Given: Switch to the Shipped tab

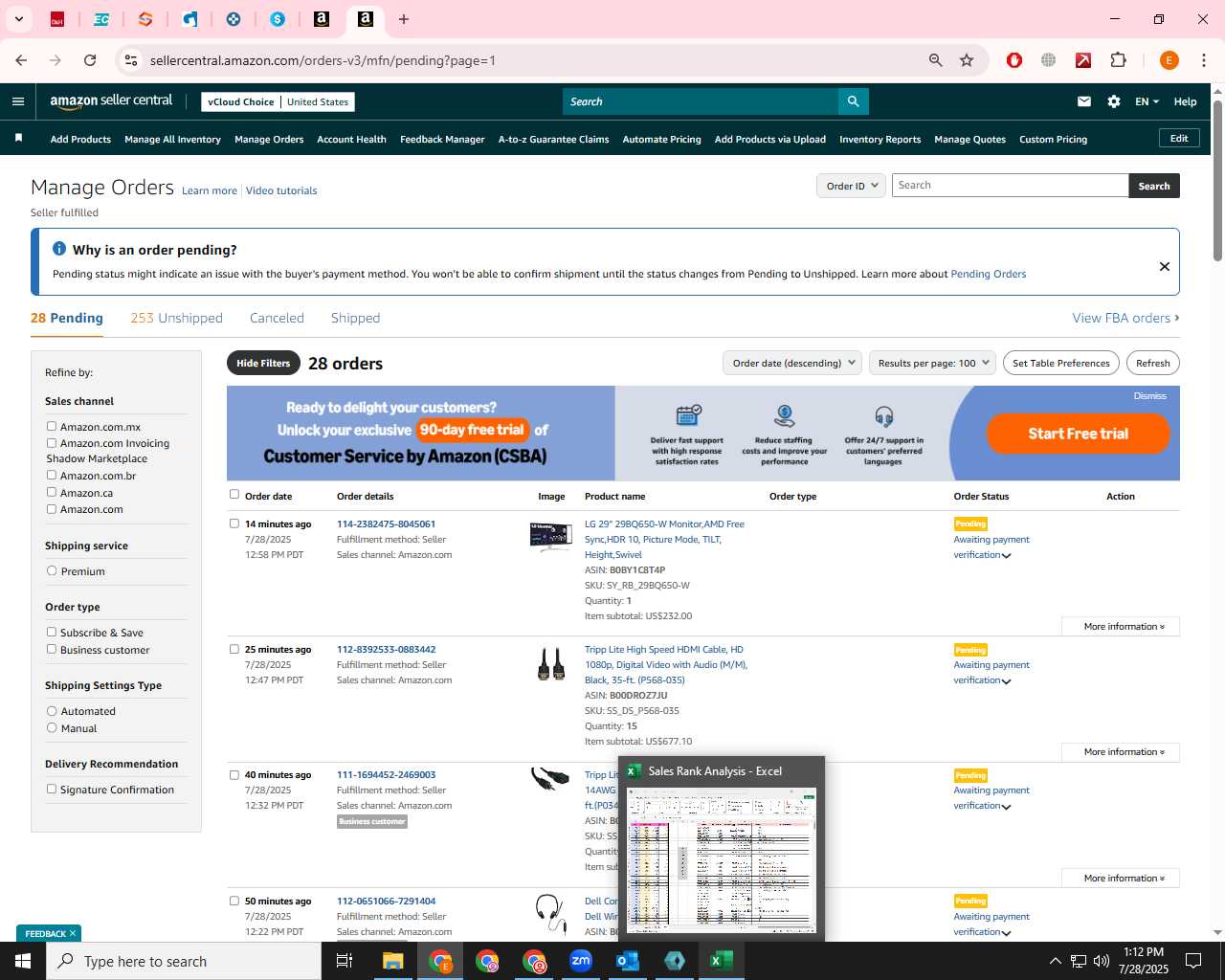Looking at the screenshot, I should click(x=355, y=318).
